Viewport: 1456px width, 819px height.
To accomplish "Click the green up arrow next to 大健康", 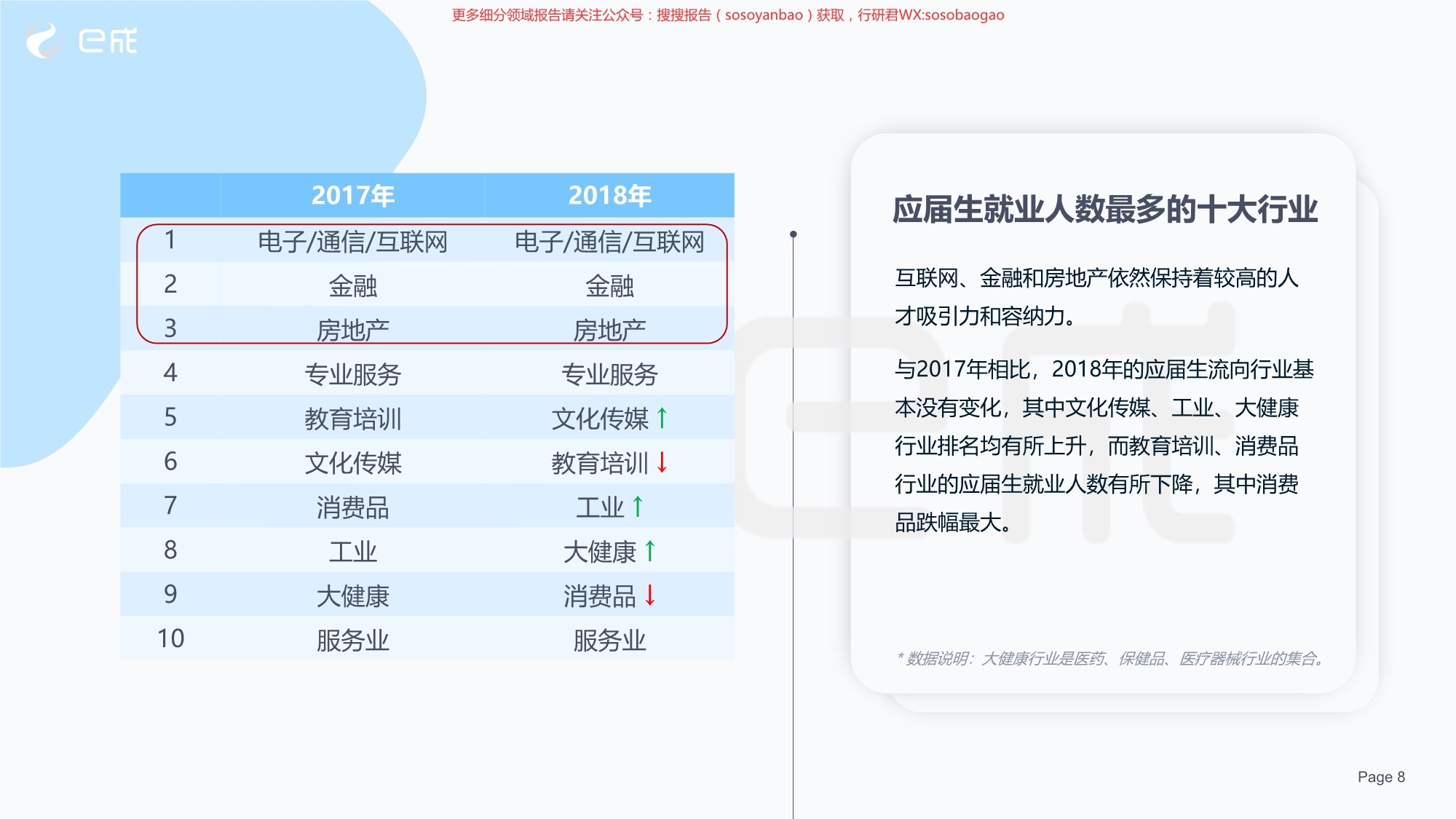I will point(650,551).
